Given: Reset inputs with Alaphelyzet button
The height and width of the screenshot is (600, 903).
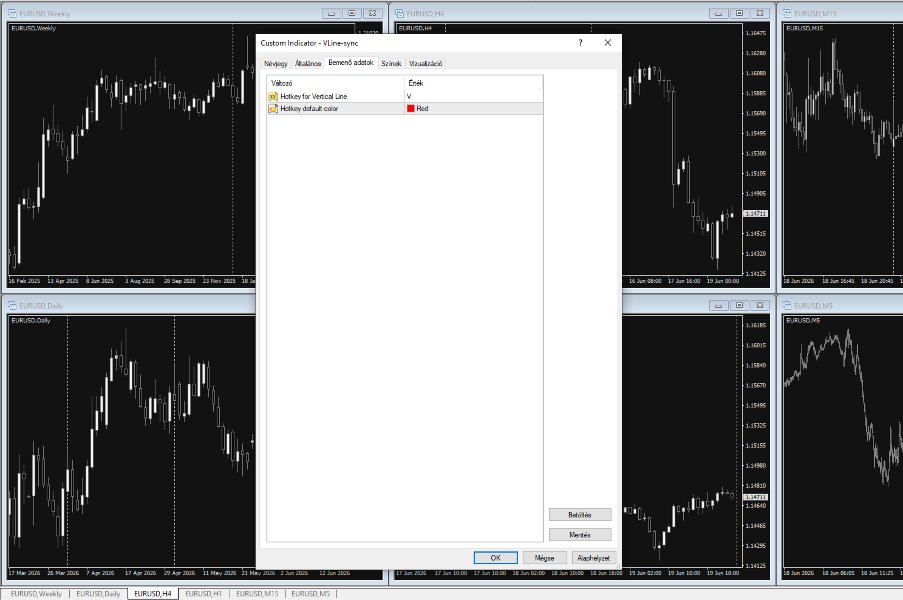Looking at the screenshot, I should (593, 557).
